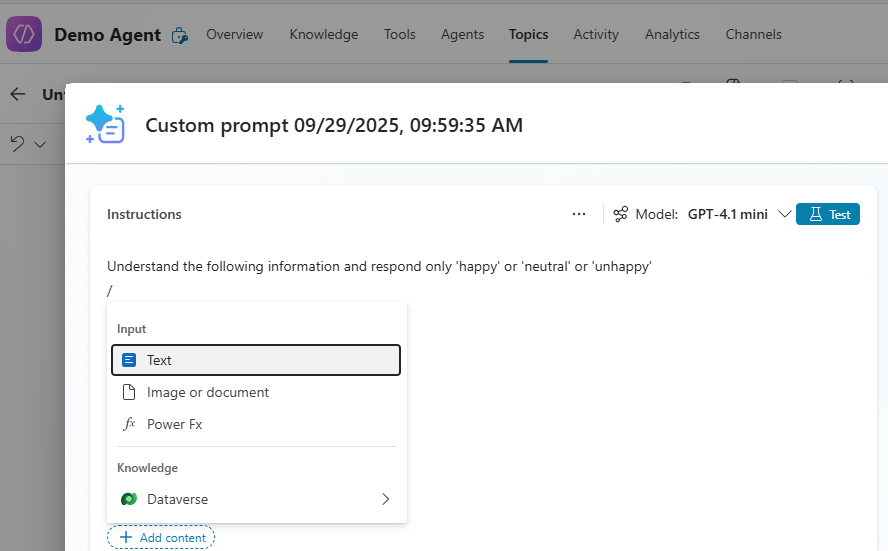Go back using the left arrow
This screenshot has width=888, height=551.
pyautogui.click(x=18, y=94)
